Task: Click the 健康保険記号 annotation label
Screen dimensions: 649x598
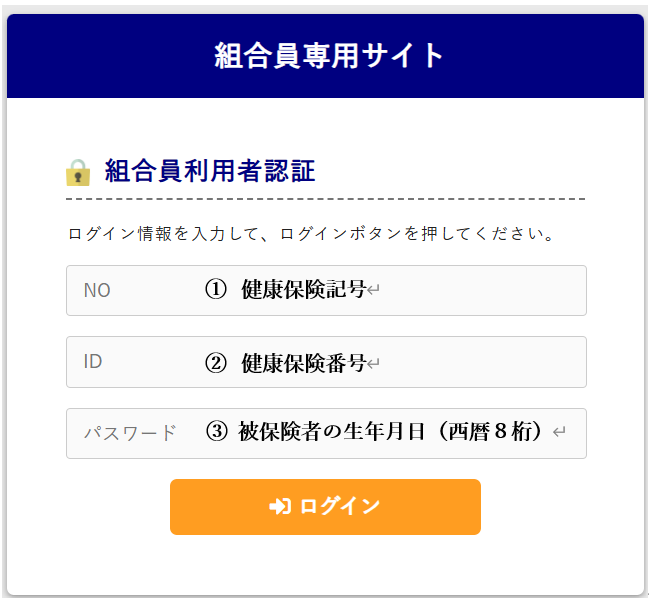Action: tap(304, 289)
